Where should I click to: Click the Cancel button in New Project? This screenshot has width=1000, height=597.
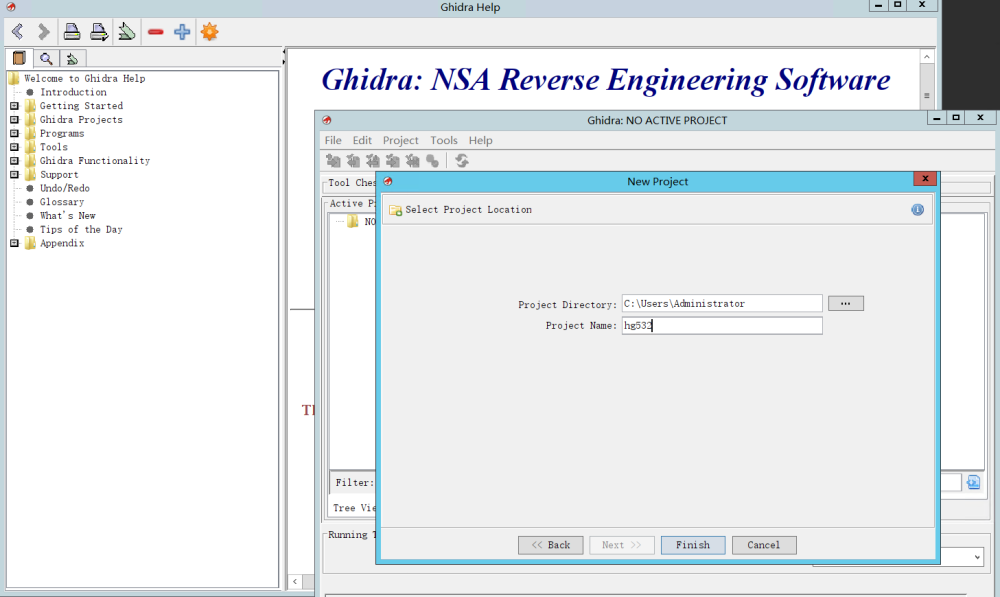tap(763, 545)
